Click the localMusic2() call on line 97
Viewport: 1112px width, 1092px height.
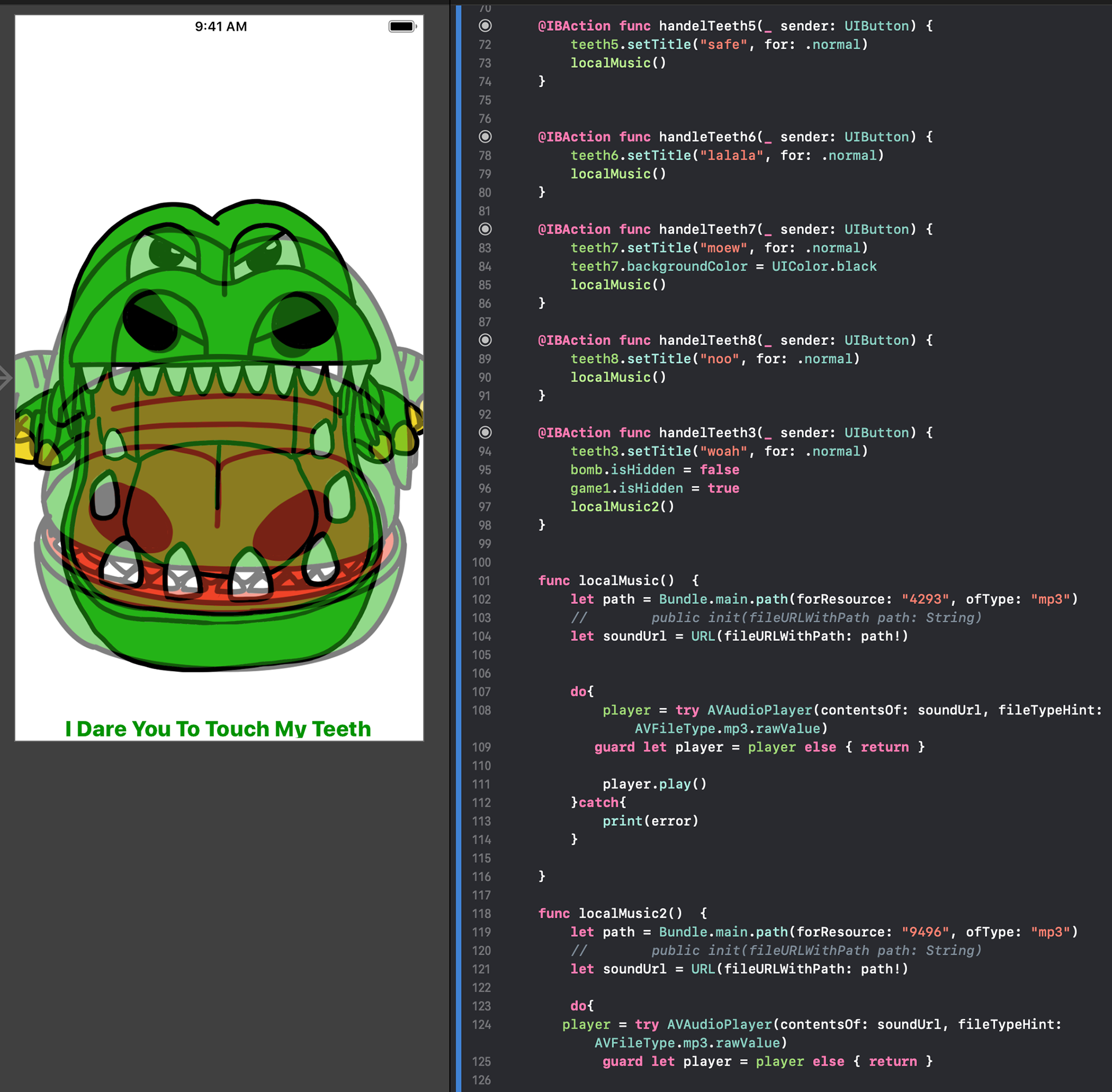[x=623, y=507]
